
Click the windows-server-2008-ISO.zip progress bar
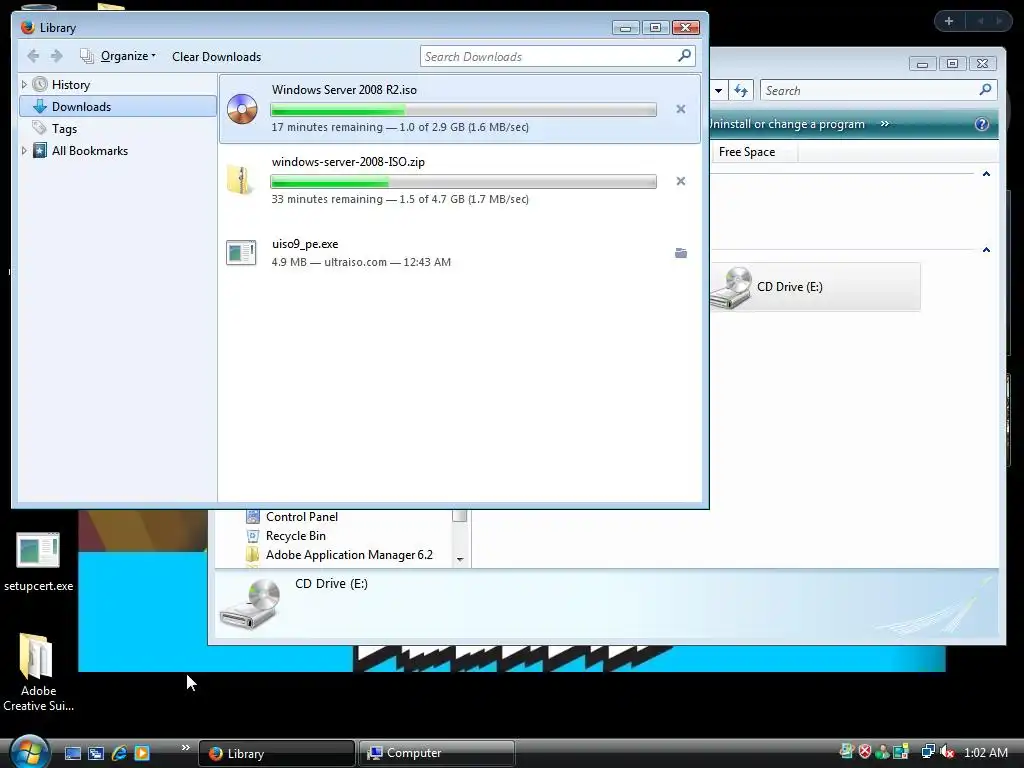pyautogui.click(x=463, y=182)
